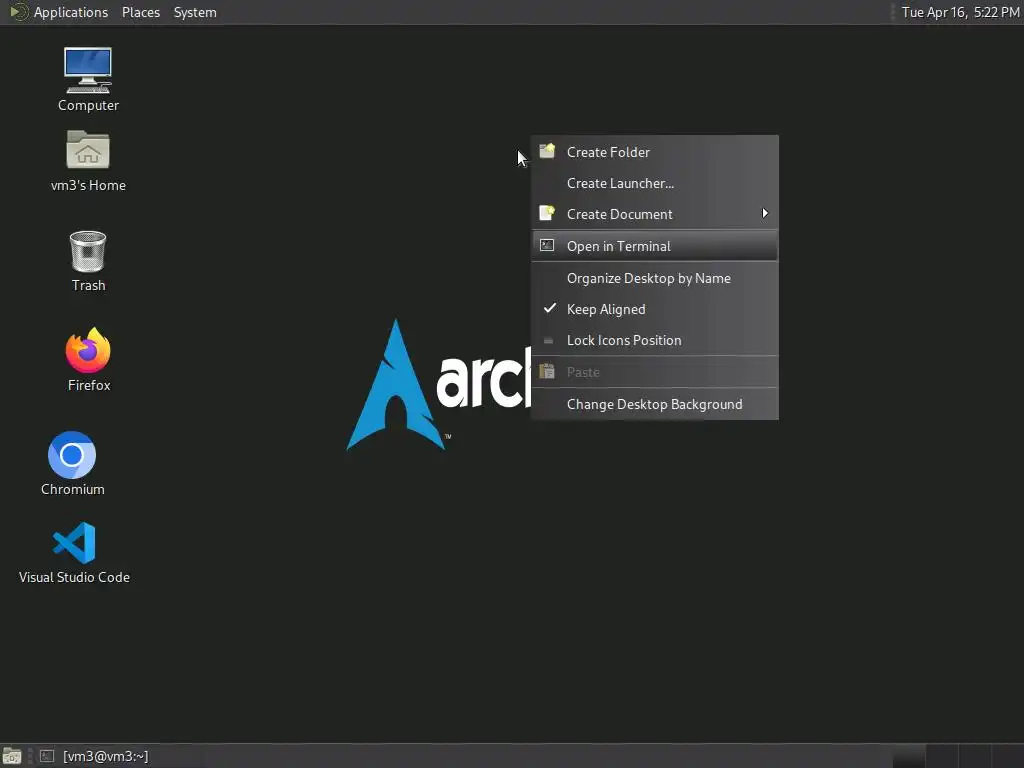The image size is (1024, 768).
Task: Open the Places menu
Action: click(140, 12)
